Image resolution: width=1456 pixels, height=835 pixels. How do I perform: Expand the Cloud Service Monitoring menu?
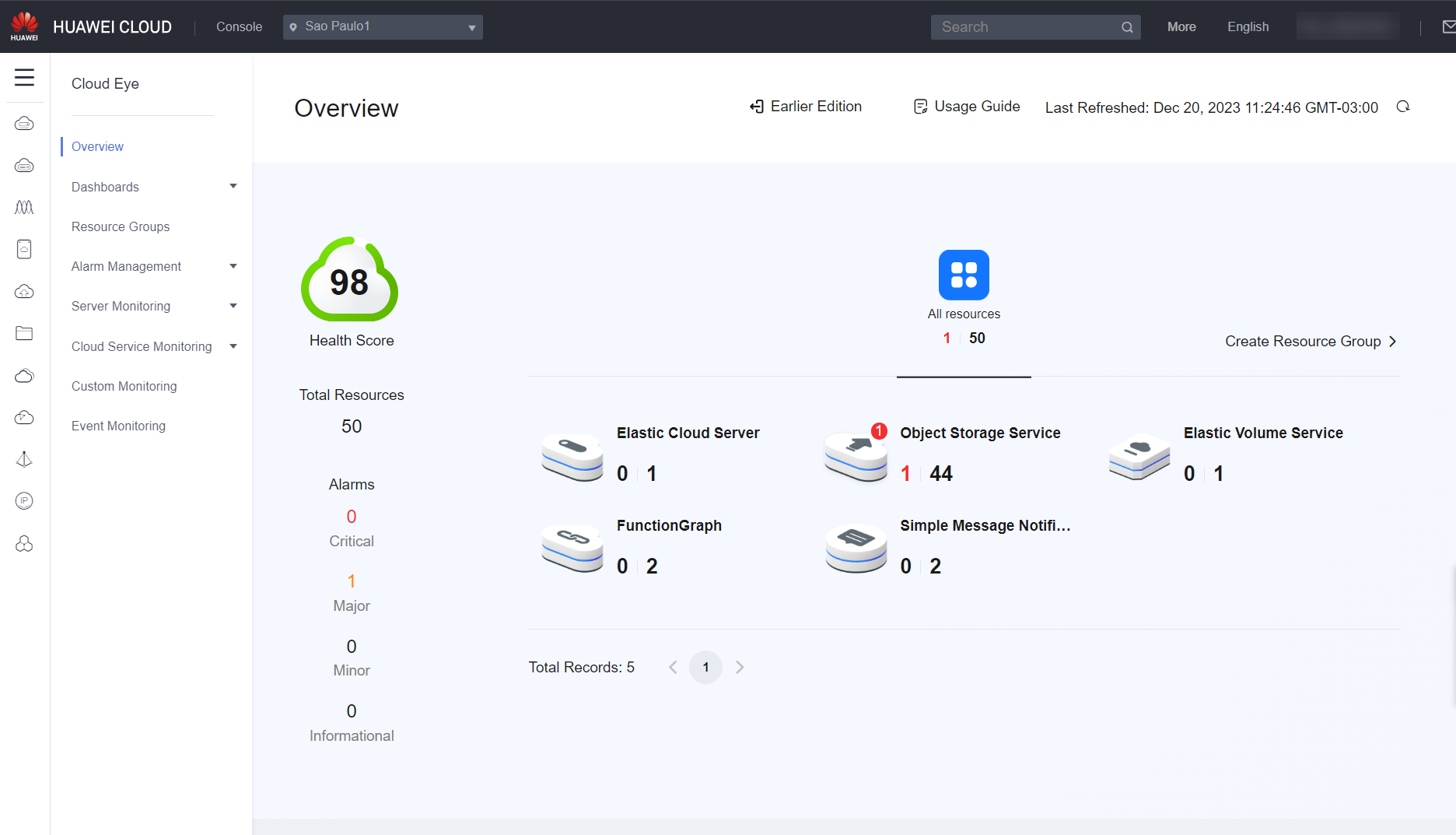point(153,346)
